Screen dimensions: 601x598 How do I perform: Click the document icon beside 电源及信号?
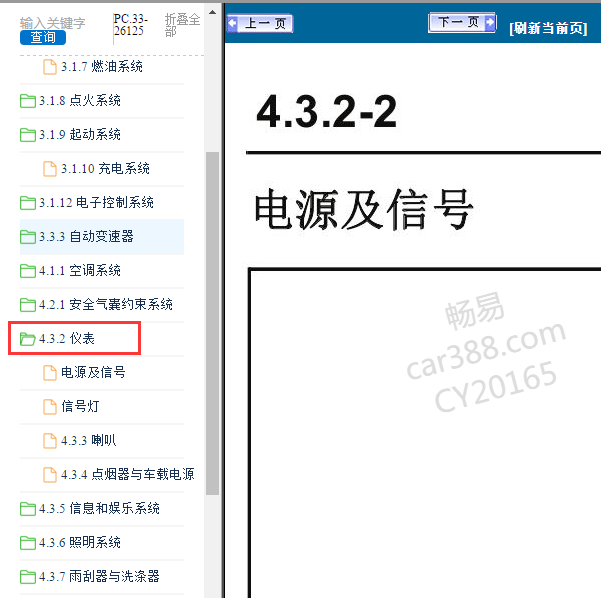point(49,373)
